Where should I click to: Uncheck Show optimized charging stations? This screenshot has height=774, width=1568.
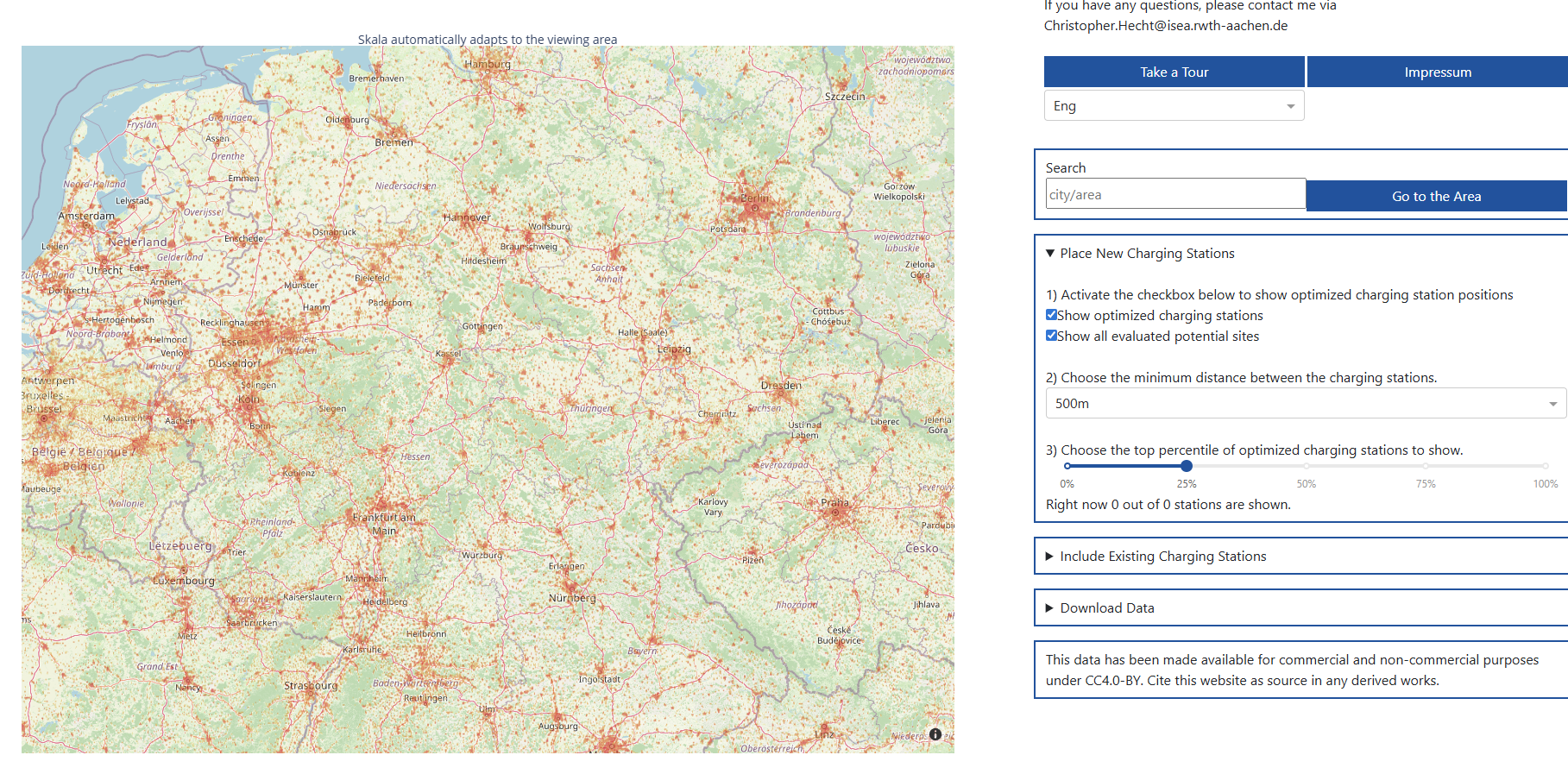(x=1051, y=315)
